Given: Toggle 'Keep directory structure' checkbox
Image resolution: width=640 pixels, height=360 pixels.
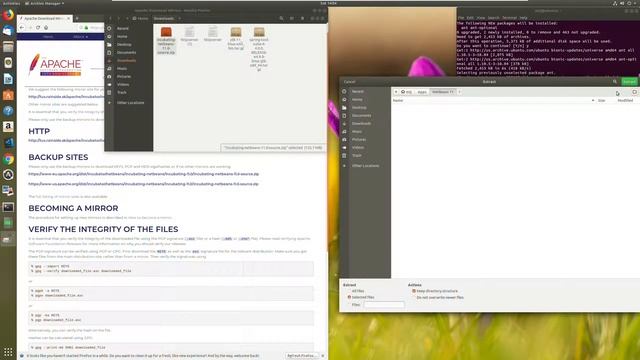Looking at the screenshot, I should tap(435, 291).
